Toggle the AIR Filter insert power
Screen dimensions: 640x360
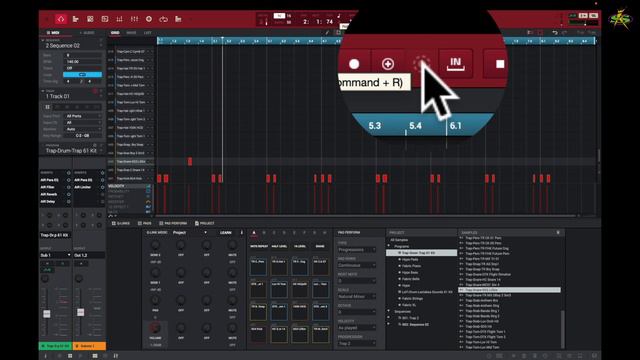pos(68,187)
